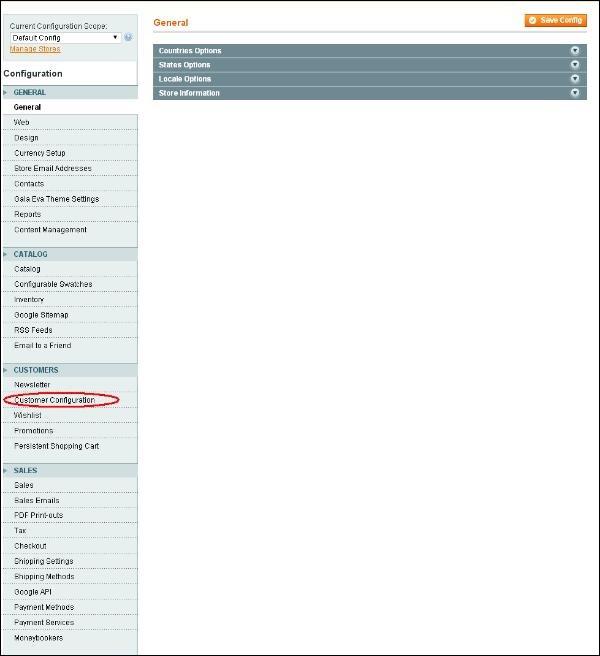Select Configurable Swatches
Image resolution: width=600 pixels, height=656 pixels.
pos(53,284)
